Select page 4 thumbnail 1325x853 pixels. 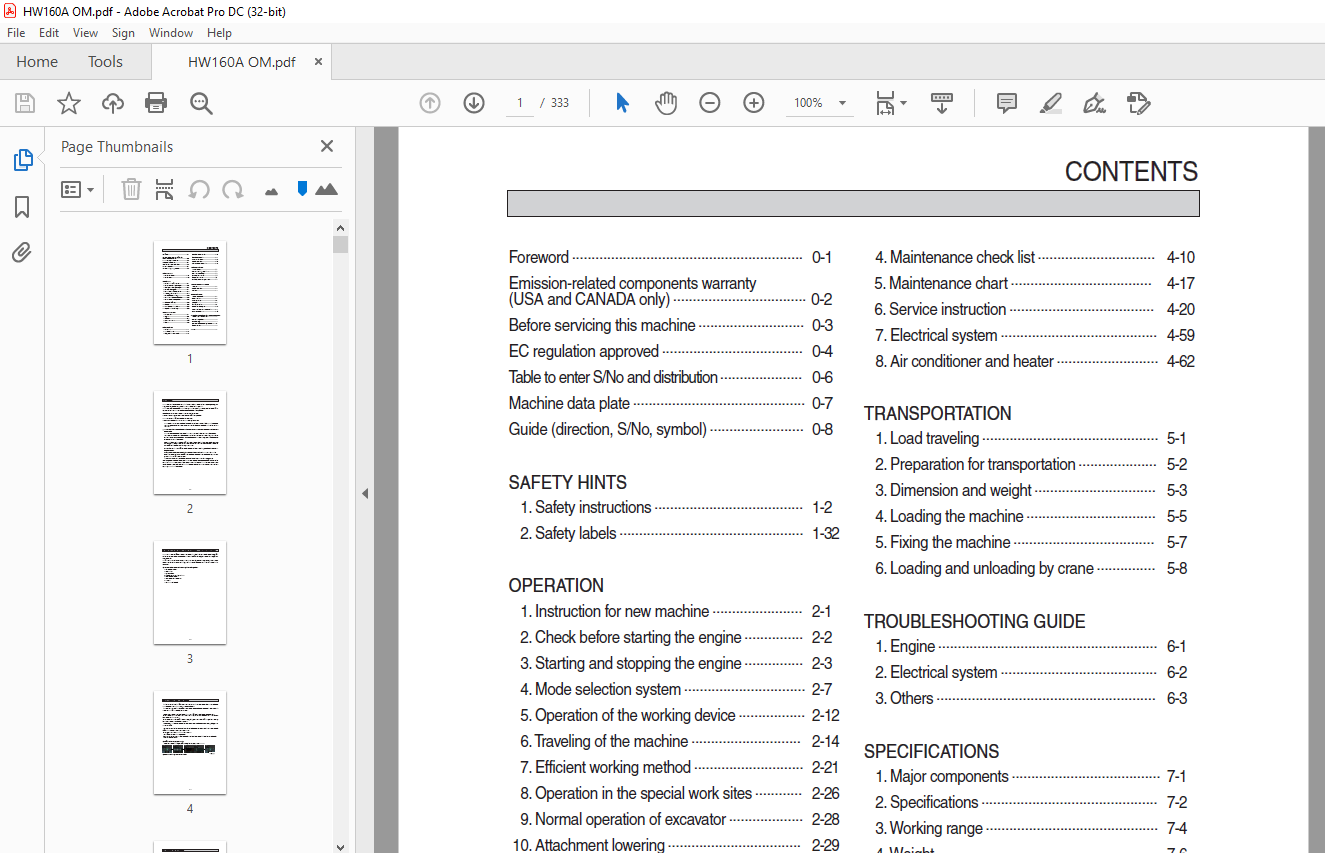190,742
